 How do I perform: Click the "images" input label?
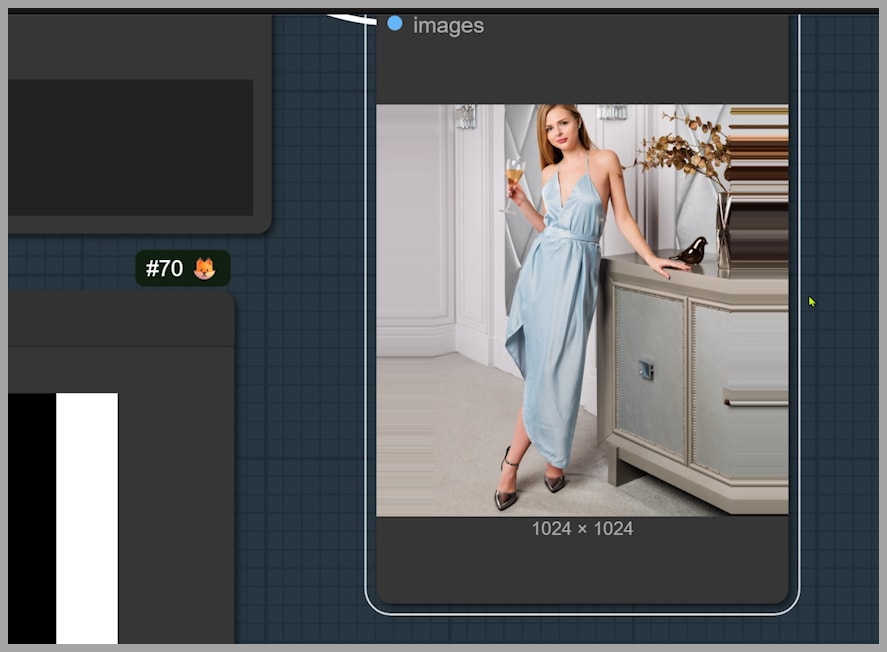[448, 26]
